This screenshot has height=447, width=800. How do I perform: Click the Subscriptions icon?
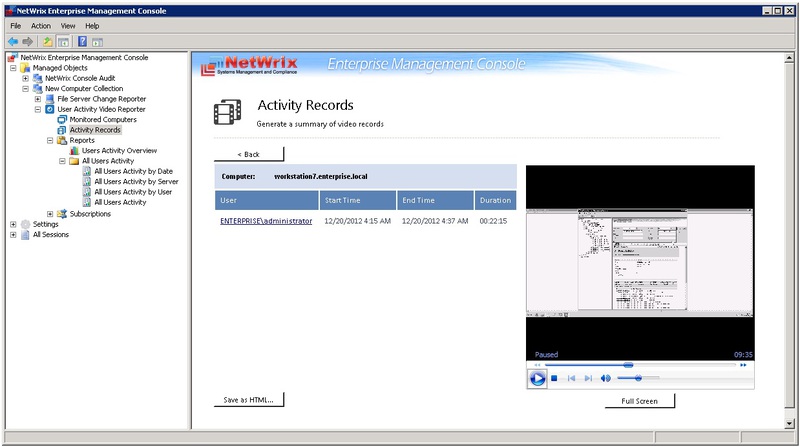[62, 214]
